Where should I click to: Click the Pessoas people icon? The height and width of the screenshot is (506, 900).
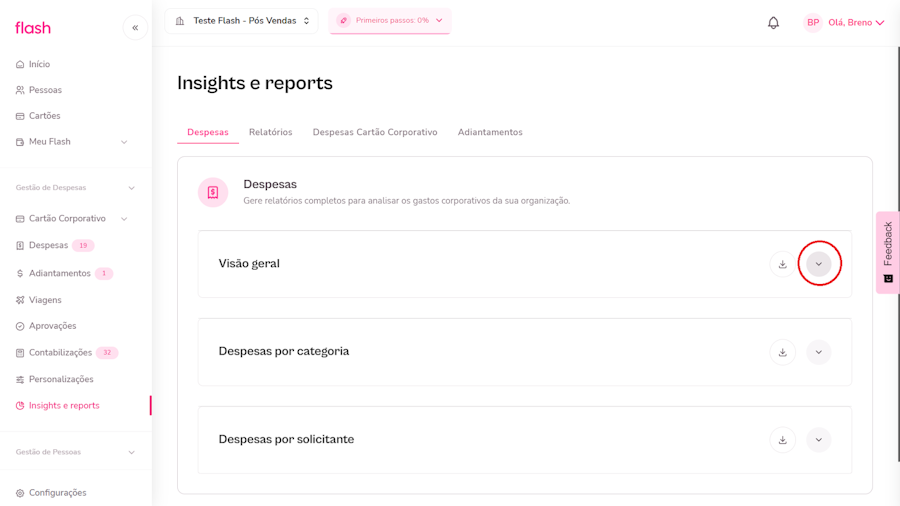pyautogui.click(x=20, y=90)
